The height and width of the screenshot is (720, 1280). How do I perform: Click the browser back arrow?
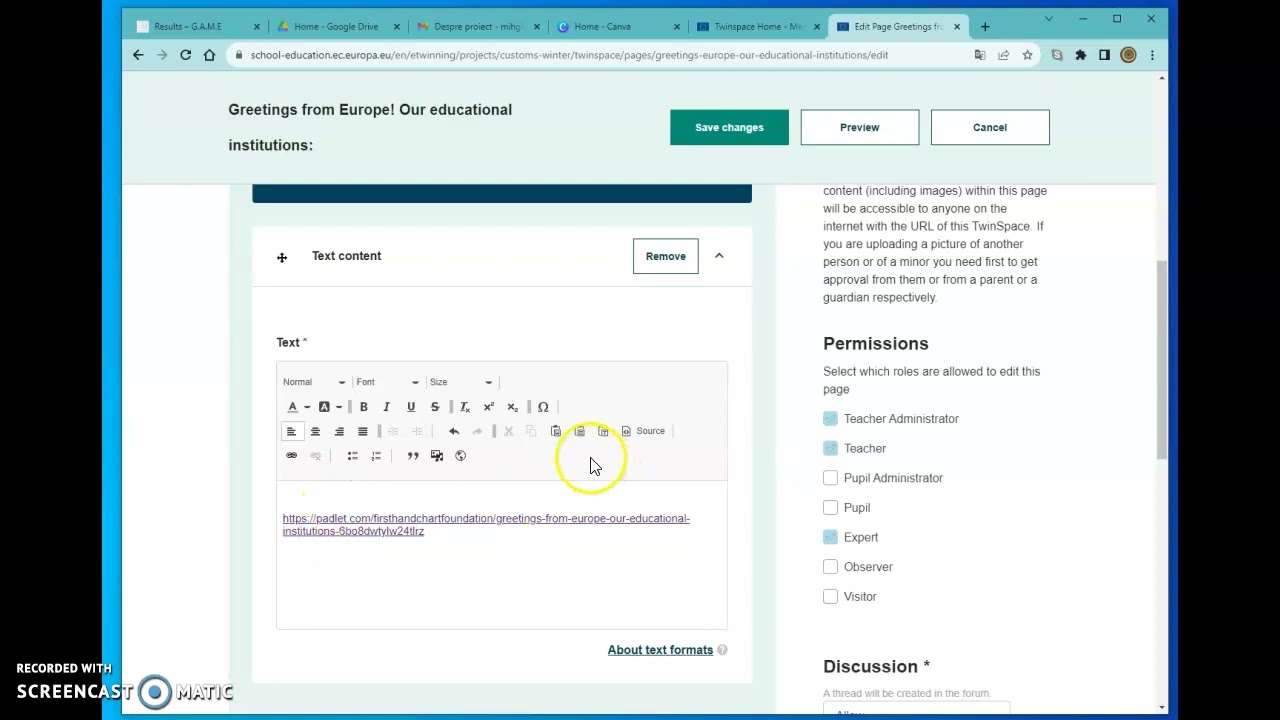pos(138,55)
